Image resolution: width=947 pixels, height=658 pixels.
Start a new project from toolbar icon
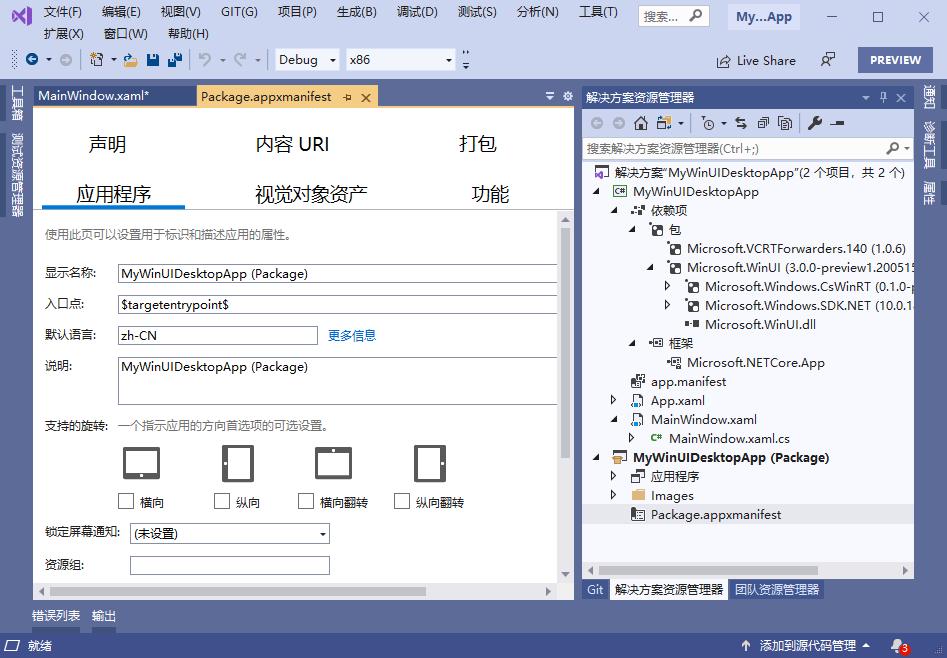(95, 60)
